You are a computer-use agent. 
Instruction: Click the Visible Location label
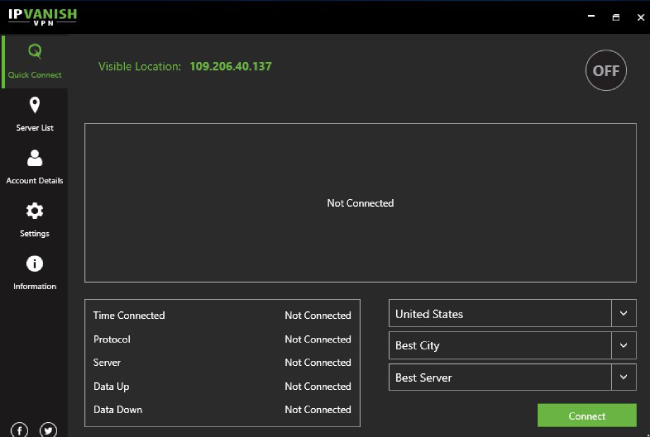(x=140, y=66)
